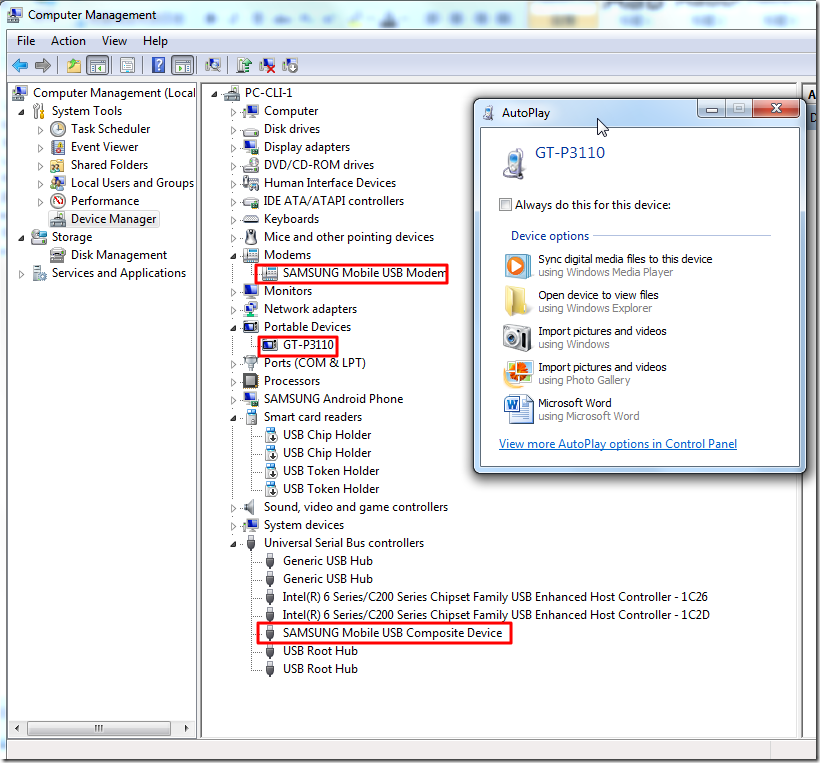The image size is (820, 763).
Task: Select SAMSUNG Mobile USB Composite Device
Action: (392, 633)
